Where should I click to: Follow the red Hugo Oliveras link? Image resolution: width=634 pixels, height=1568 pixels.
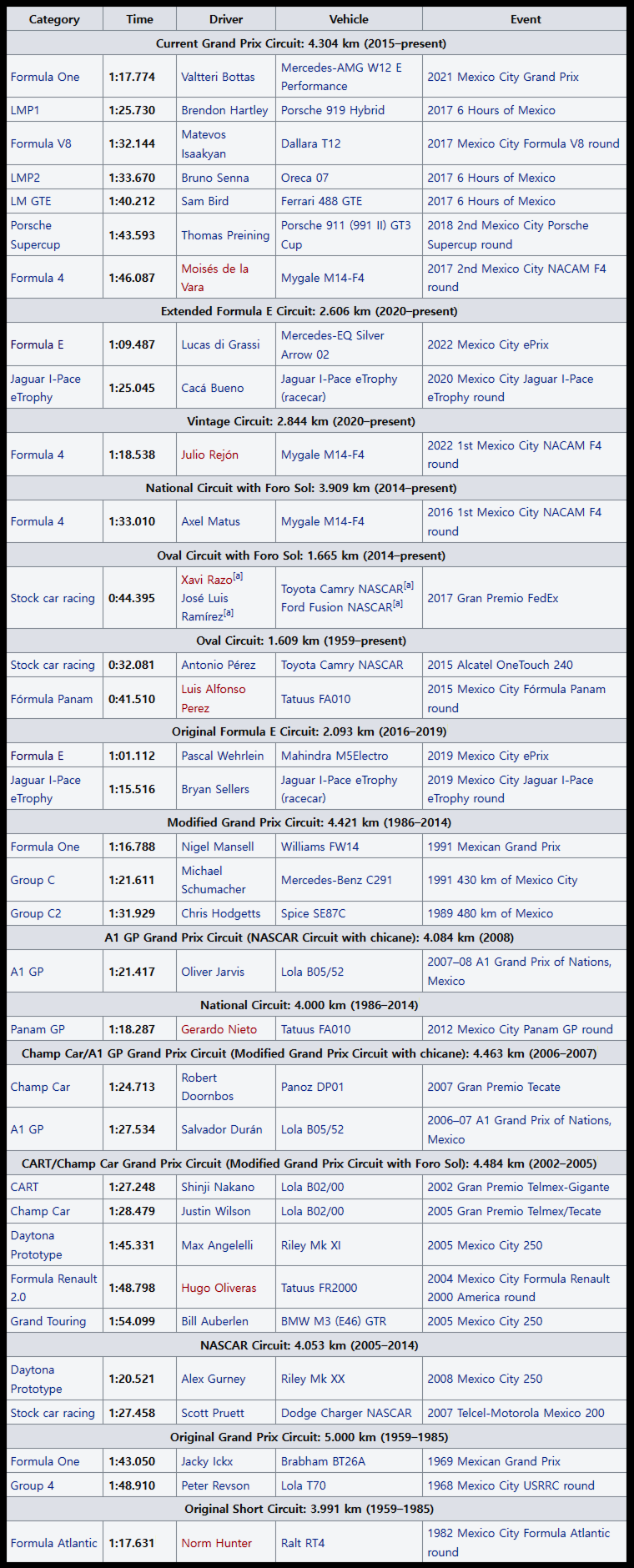[219, 1288]
